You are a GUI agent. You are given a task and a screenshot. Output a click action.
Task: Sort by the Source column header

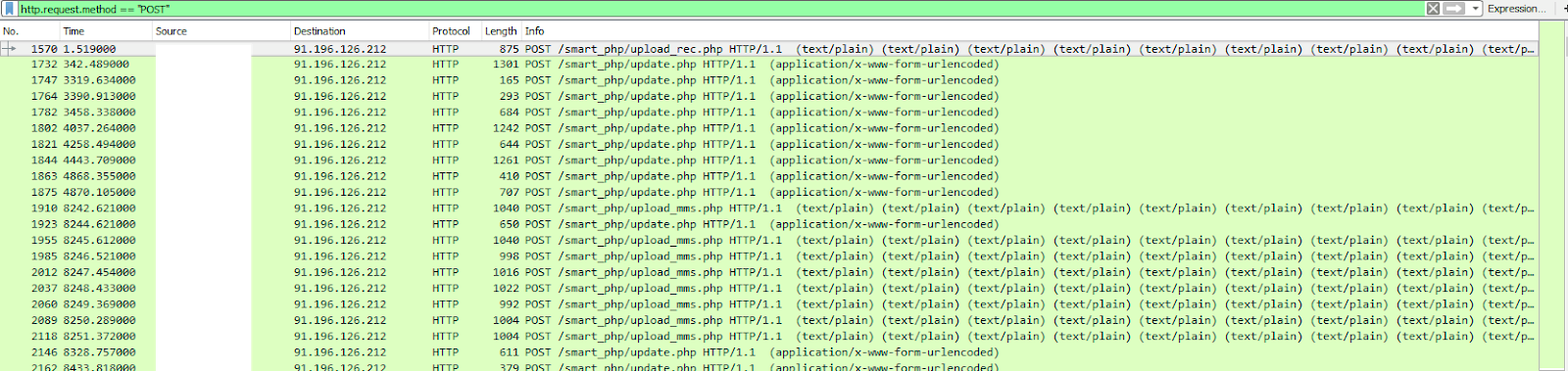[221, 31]
